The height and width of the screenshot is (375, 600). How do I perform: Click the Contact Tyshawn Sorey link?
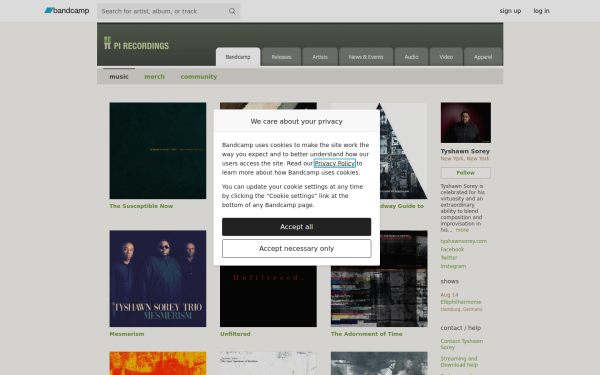point(461,344)
